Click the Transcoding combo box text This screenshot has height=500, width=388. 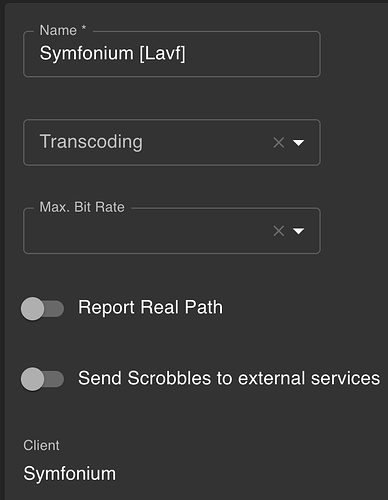[91, 142]
